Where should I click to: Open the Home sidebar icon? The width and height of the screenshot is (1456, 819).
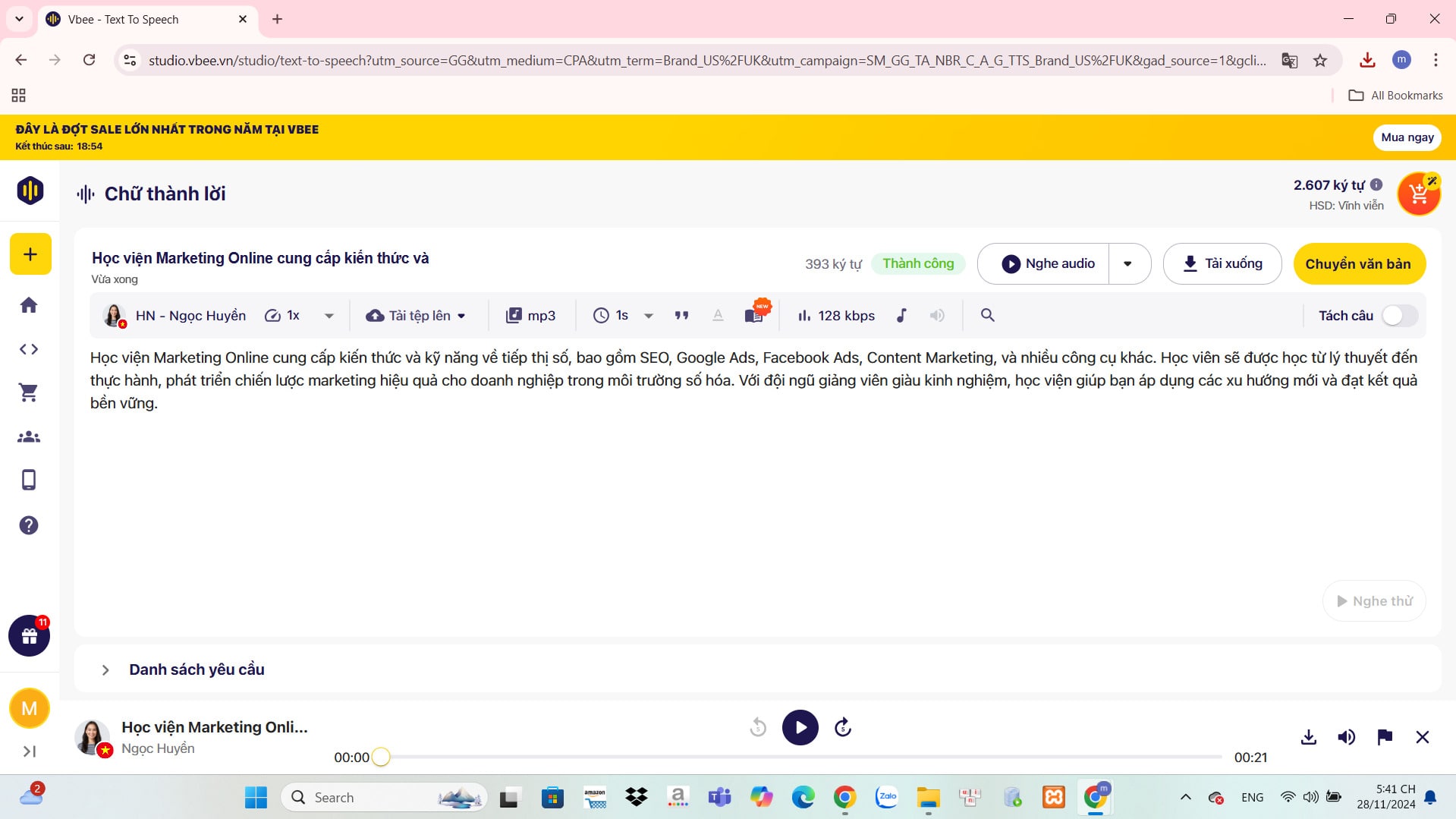click(29, 305)
